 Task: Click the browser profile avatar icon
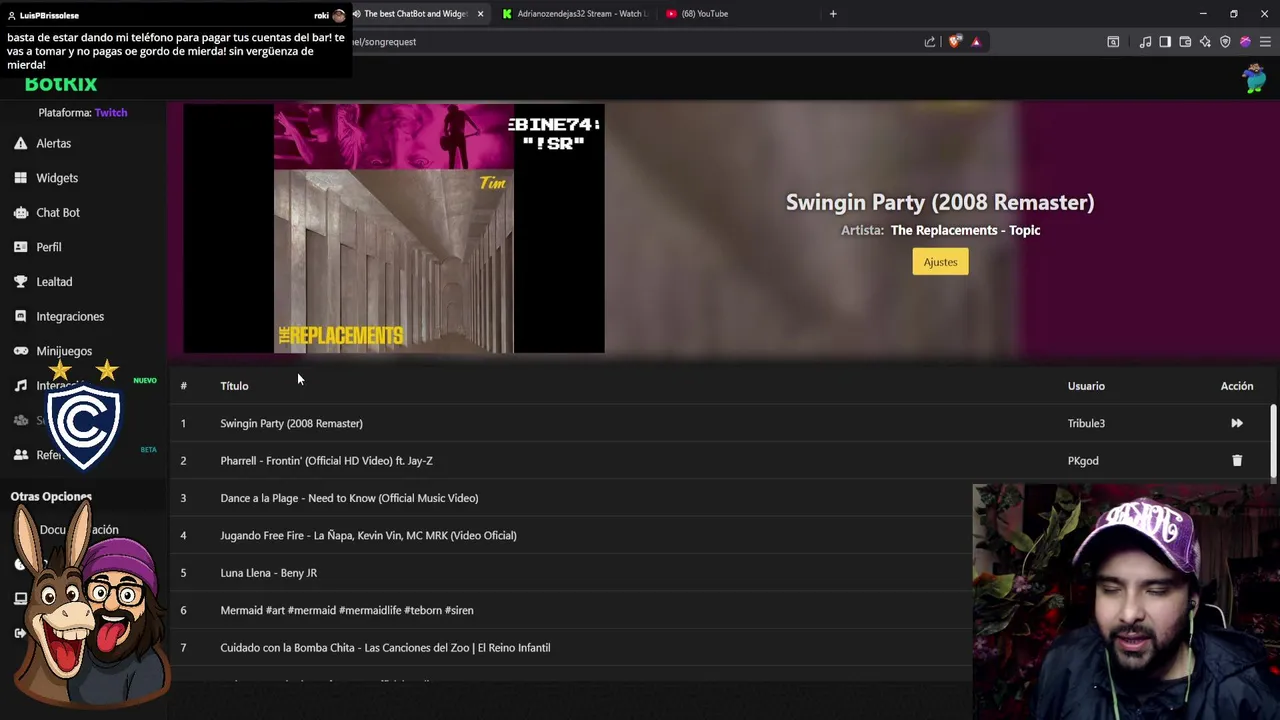1245,42
